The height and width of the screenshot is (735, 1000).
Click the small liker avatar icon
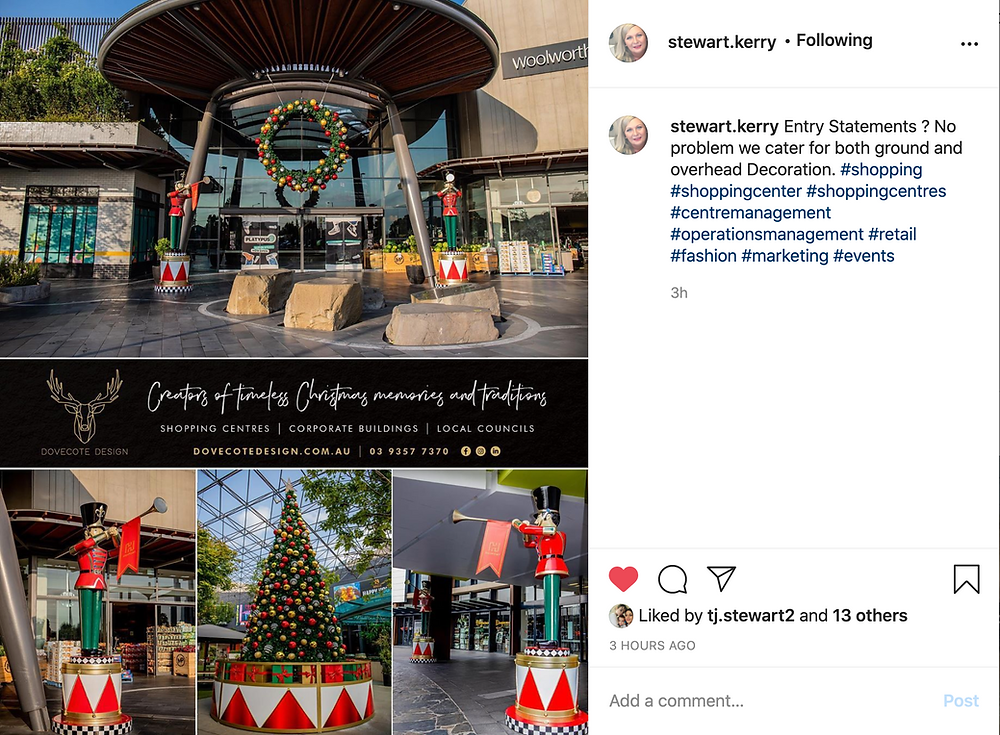(x=621, y=616)
